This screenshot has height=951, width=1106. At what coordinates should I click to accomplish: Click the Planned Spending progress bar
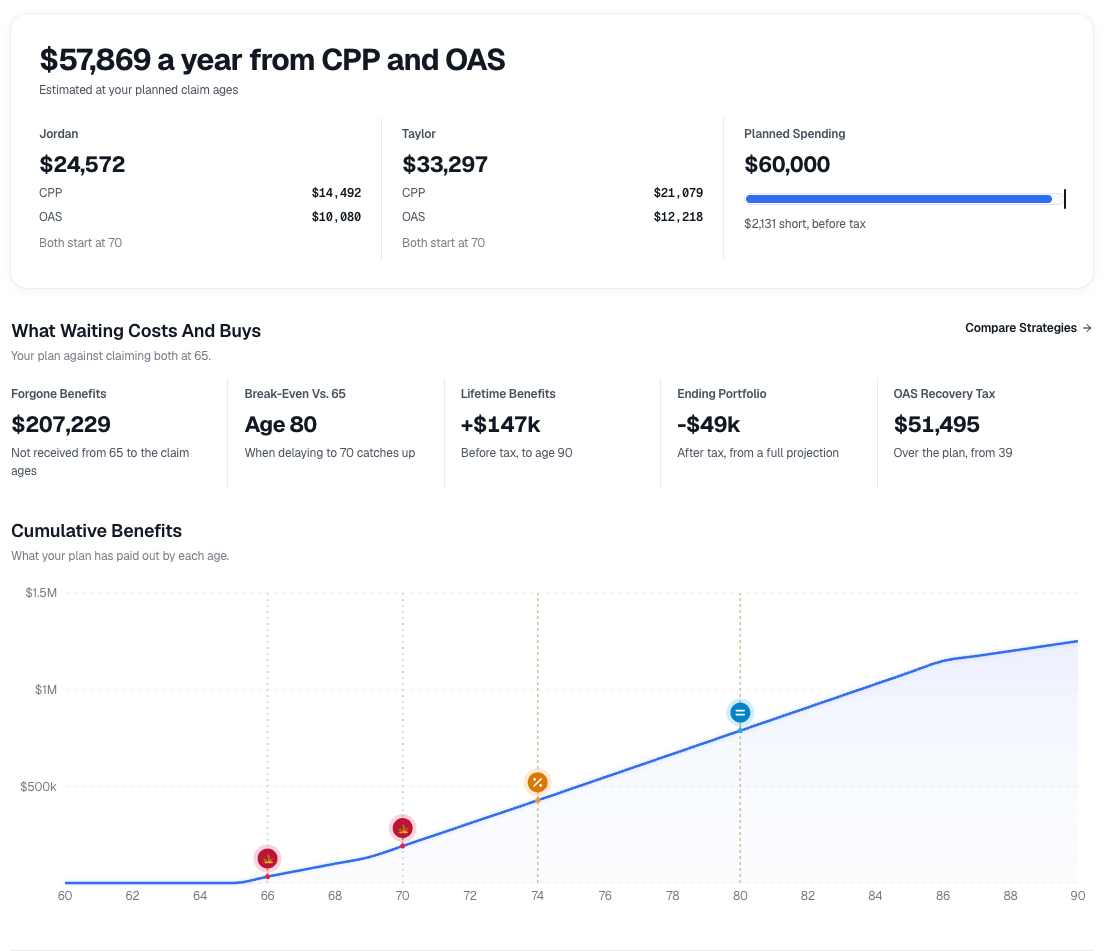(x=905, y=199)
